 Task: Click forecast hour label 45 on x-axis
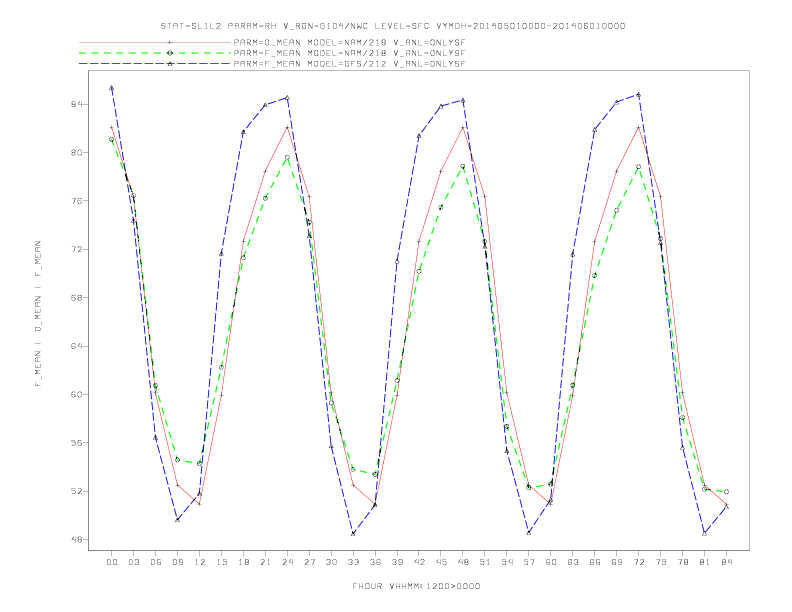click(441, 562)
